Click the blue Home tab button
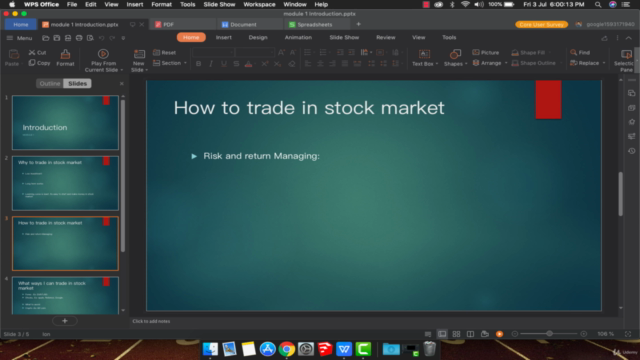640x360 pixels. 21,24
